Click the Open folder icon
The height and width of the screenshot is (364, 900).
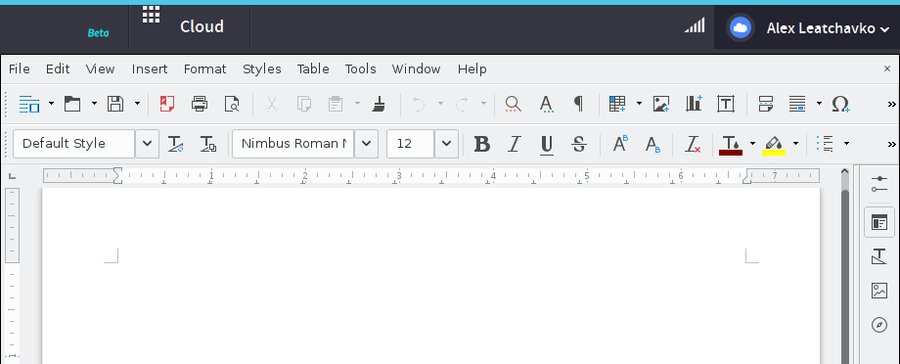(72, 104)
